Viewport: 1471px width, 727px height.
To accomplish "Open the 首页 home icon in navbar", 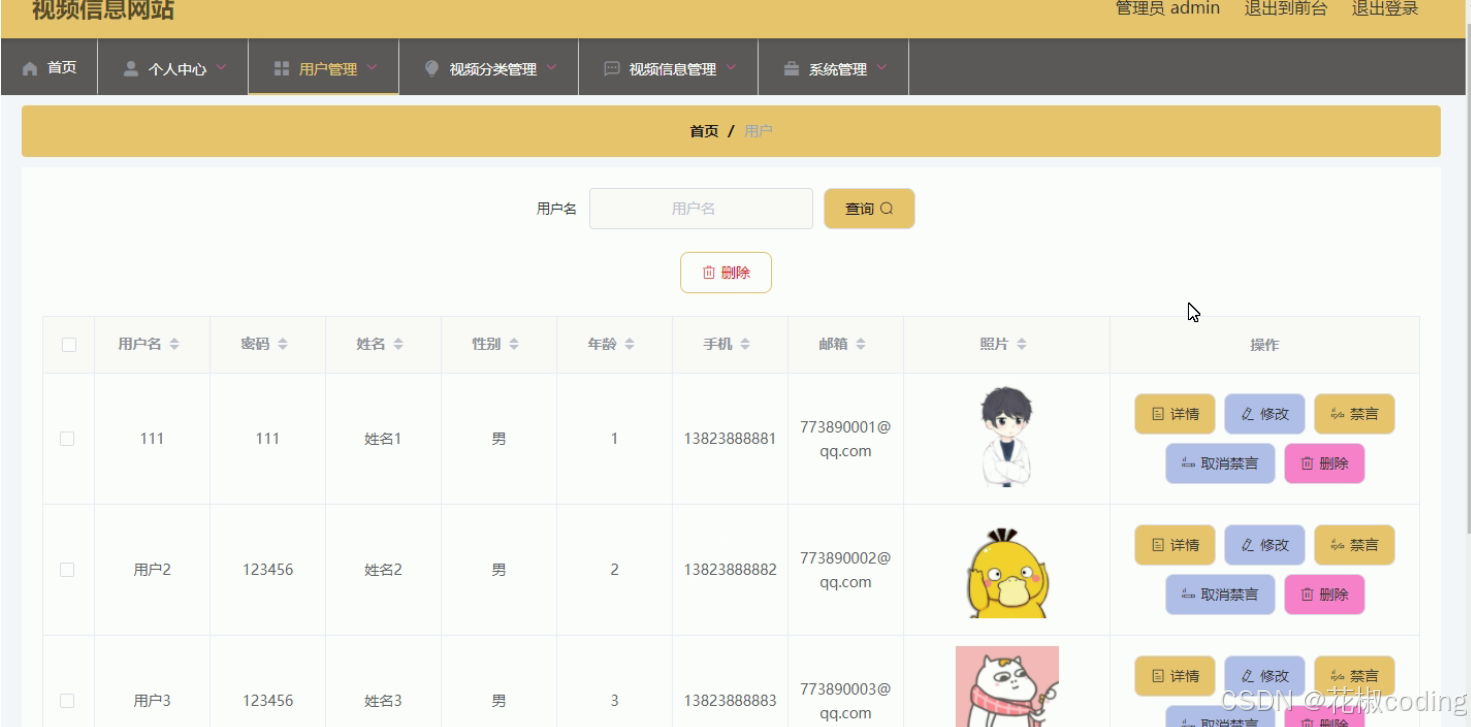I will pyautogui.click(x=29, y=67).
